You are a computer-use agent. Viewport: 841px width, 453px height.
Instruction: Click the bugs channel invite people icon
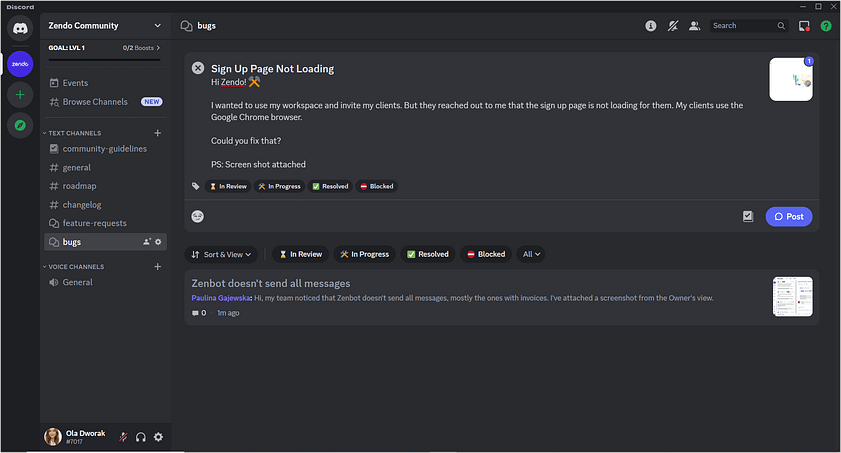[147, 242]
